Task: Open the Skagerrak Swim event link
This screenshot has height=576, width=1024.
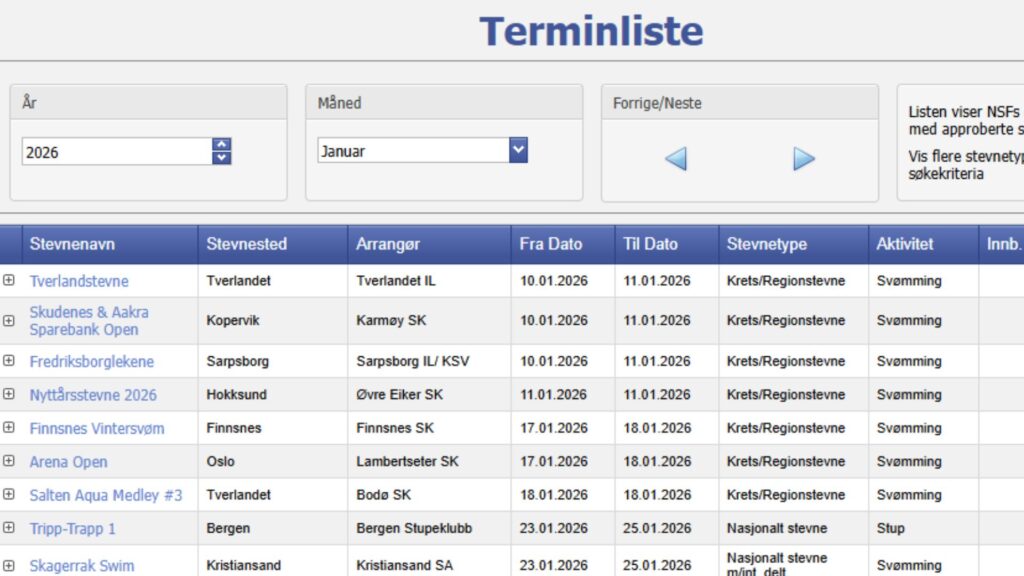Action: pyautogui.click(x=81, y=566)
